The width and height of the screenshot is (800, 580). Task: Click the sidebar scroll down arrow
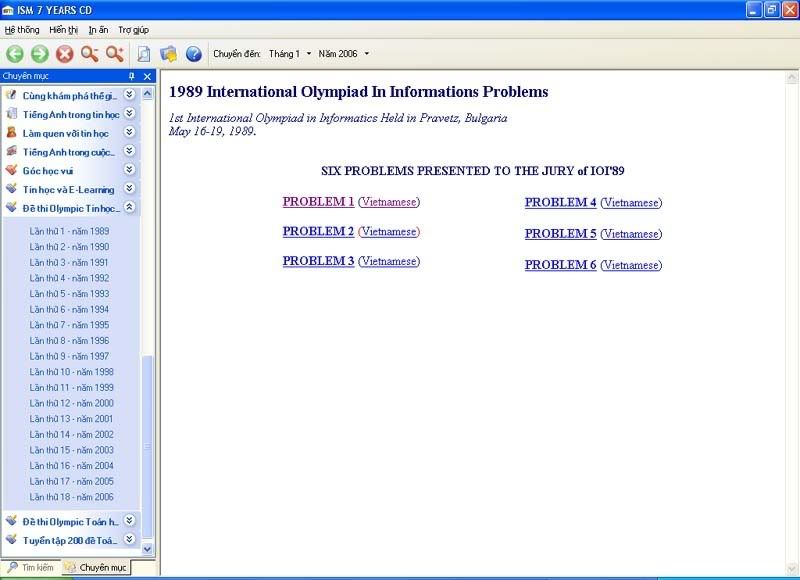coord(148,549)
